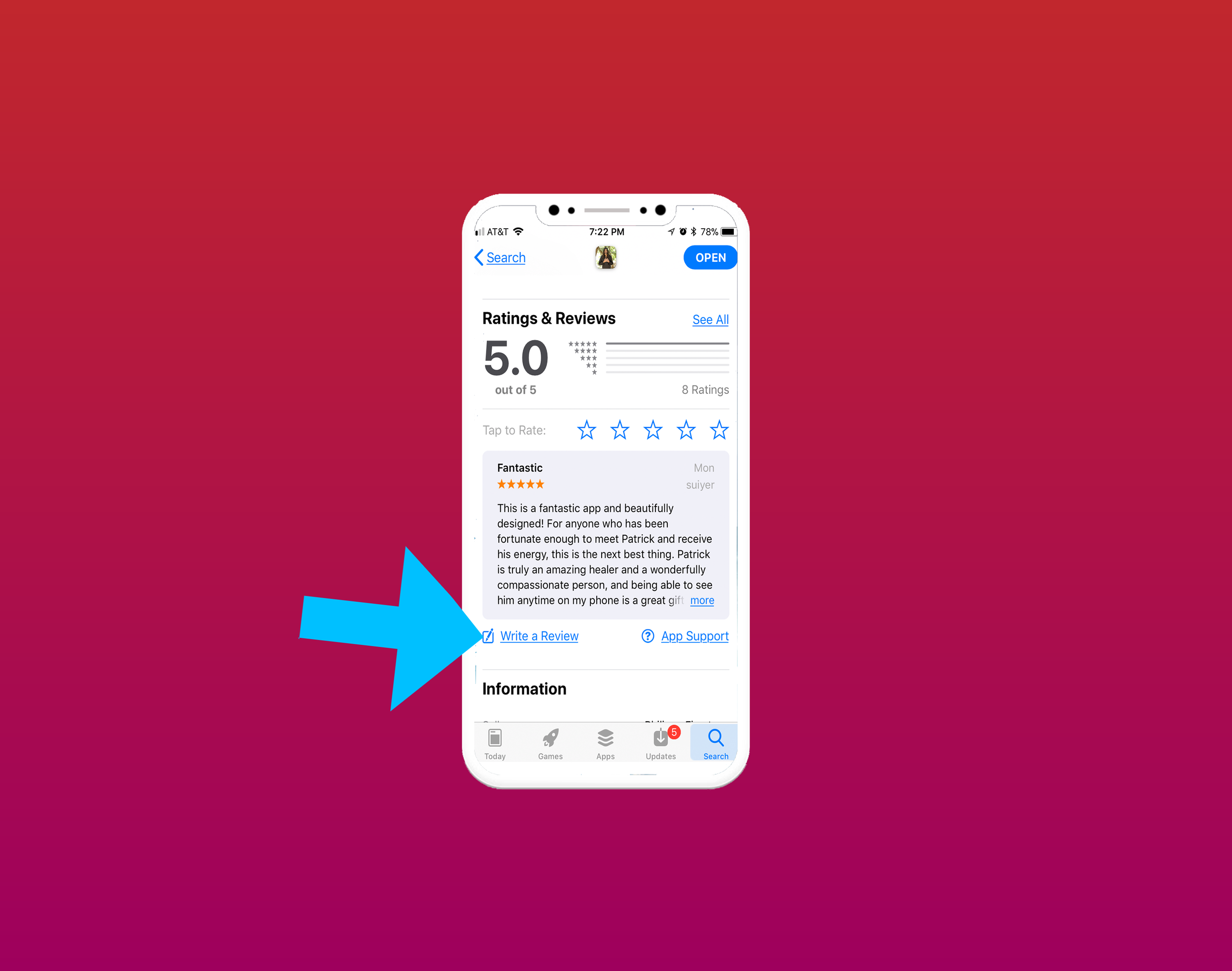Tap See All ratings and reviews
Screen dimensions: 1232x971
(x=710, y=319)
